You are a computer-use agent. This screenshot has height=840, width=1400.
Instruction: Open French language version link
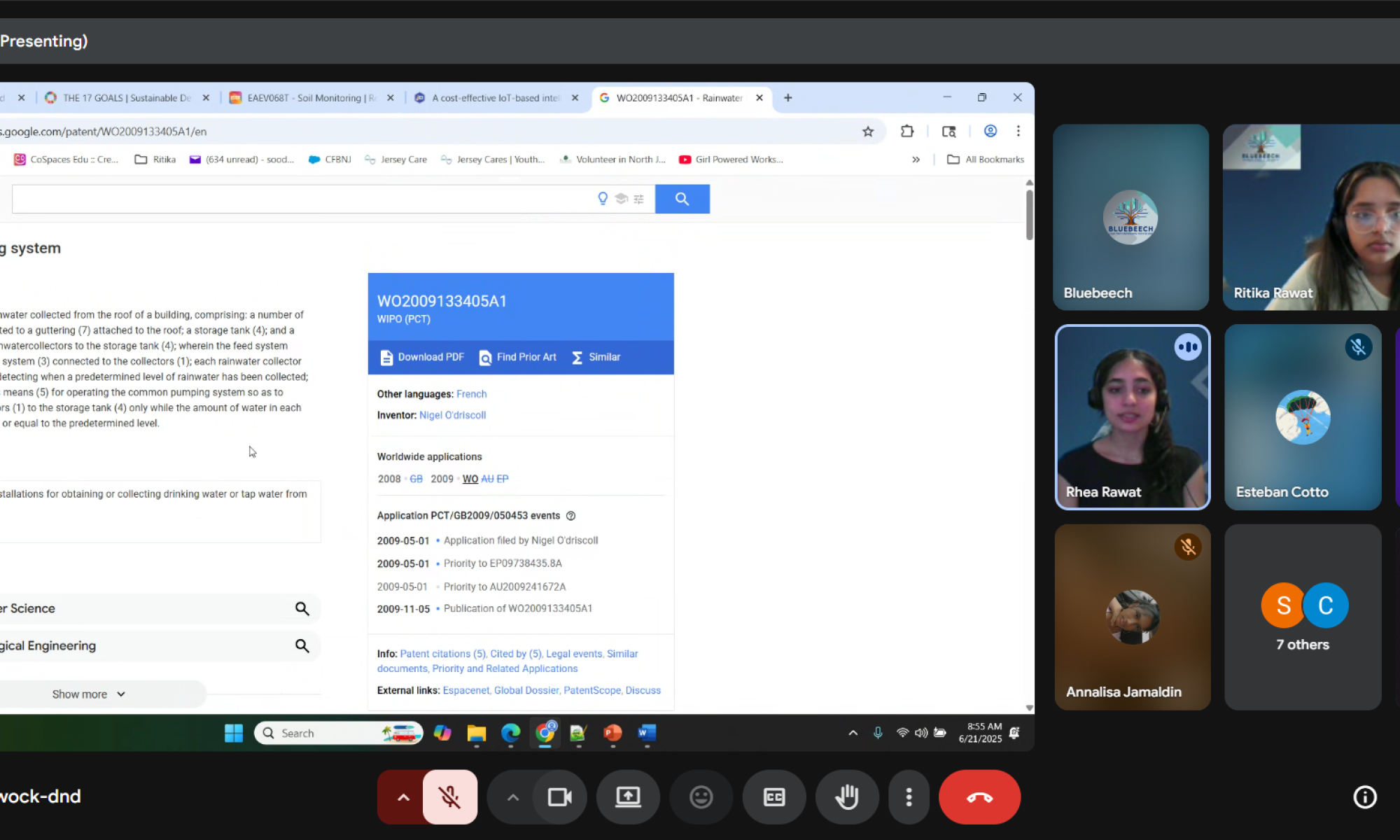click(x=471, y=394)
